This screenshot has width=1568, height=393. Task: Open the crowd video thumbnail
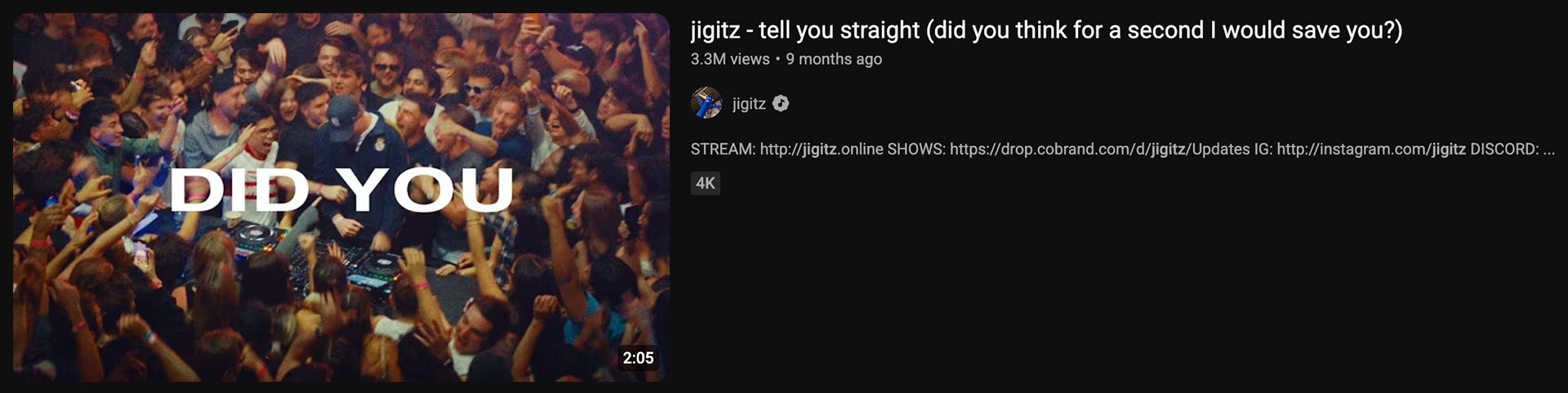pyautogui.click(x=341, y=197)
